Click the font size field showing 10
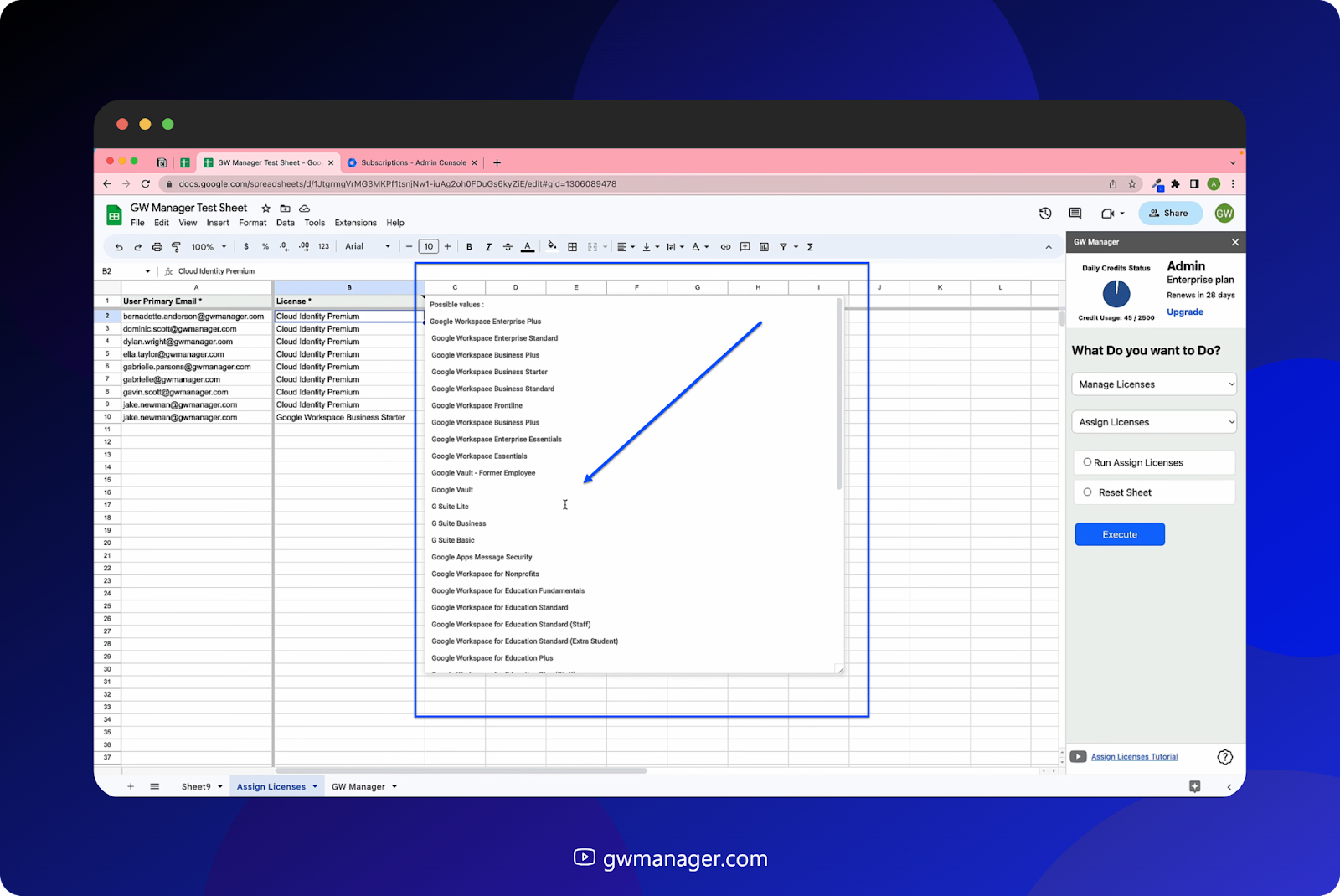This screenshot has height=896, width=1340. (429, 247)
